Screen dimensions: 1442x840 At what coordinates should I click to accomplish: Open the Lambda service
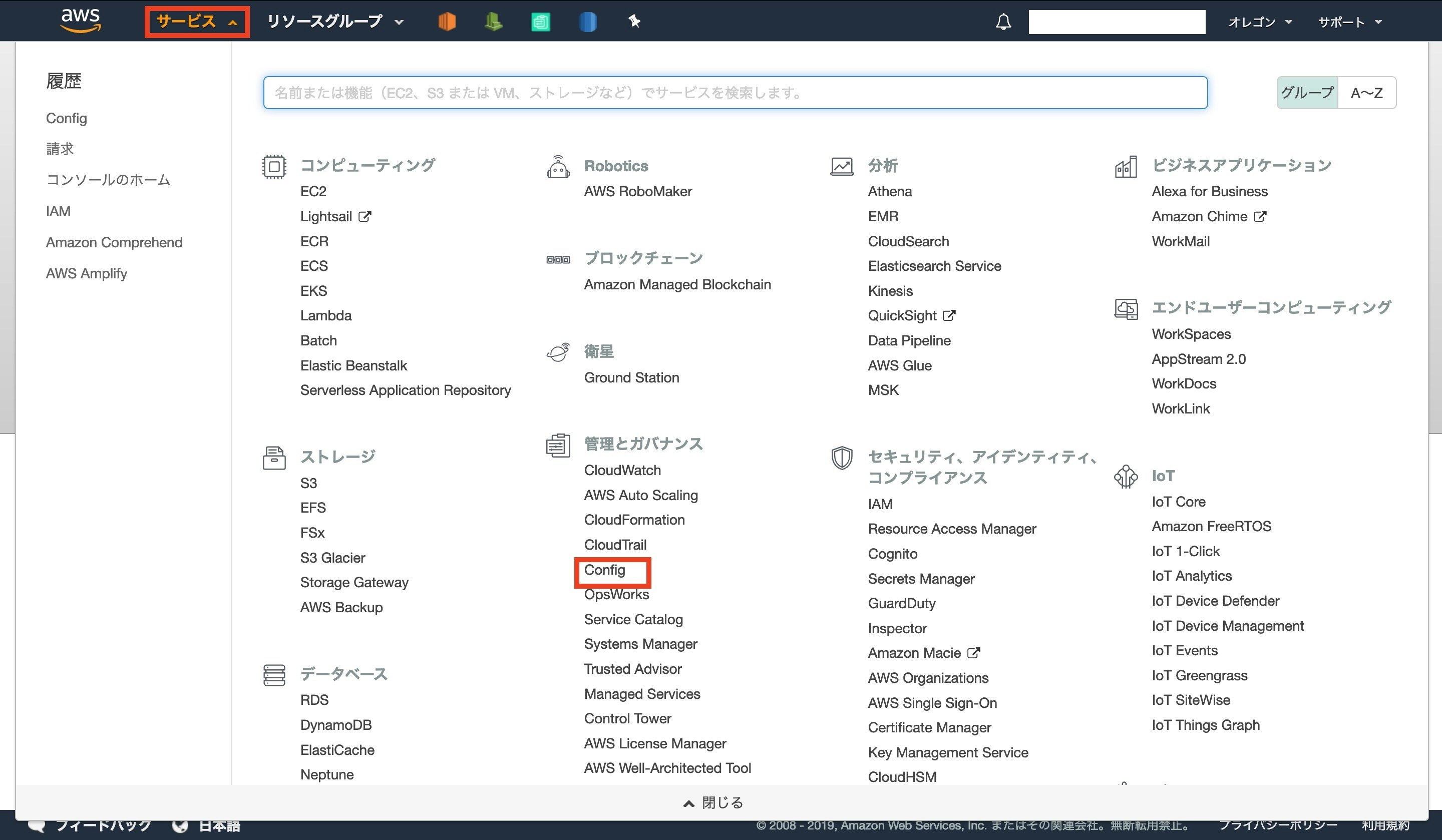[326, 315]
